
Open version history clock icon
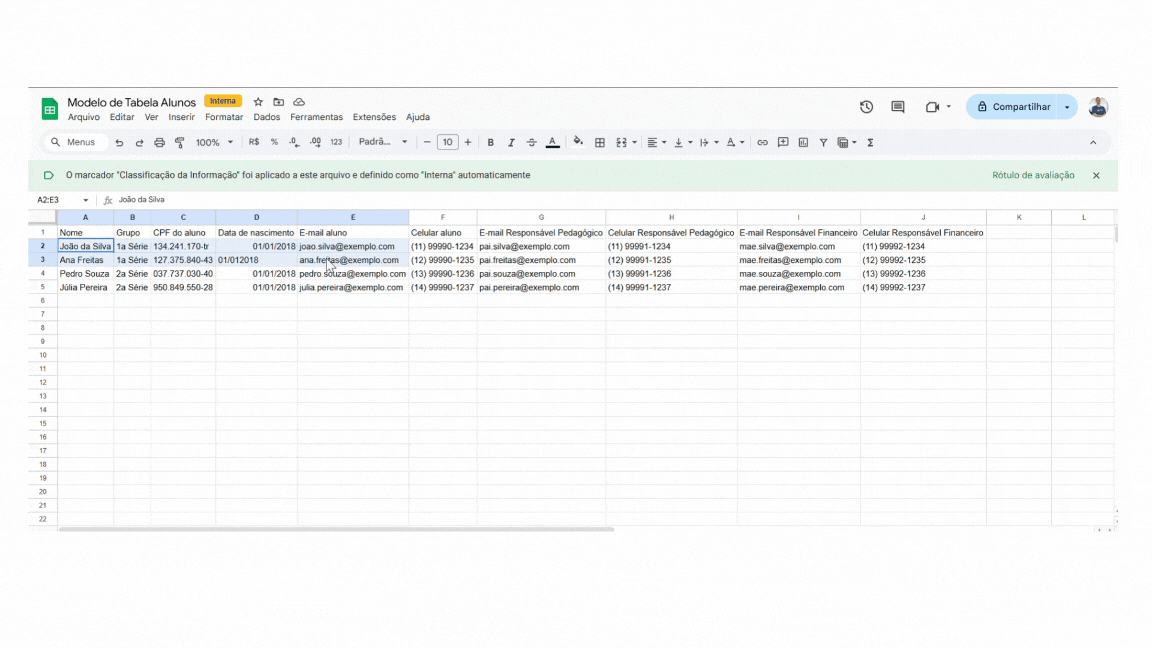866,107
